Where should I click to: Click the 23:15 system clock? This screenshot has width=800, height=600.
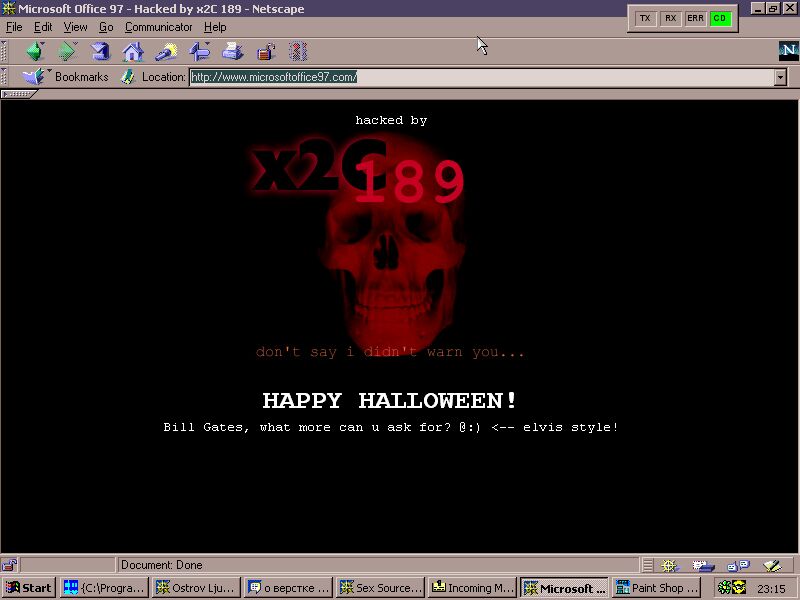pos(771,588)
